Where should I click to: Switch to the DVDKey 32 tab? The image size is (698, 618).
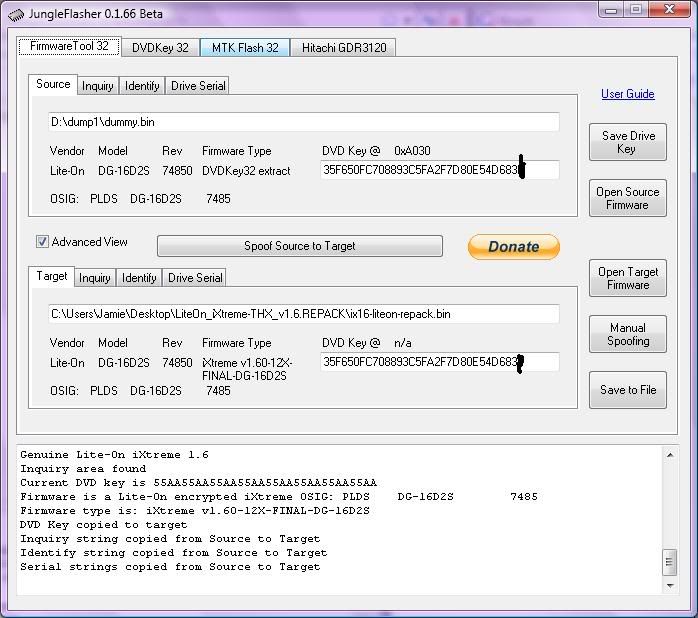160,47
